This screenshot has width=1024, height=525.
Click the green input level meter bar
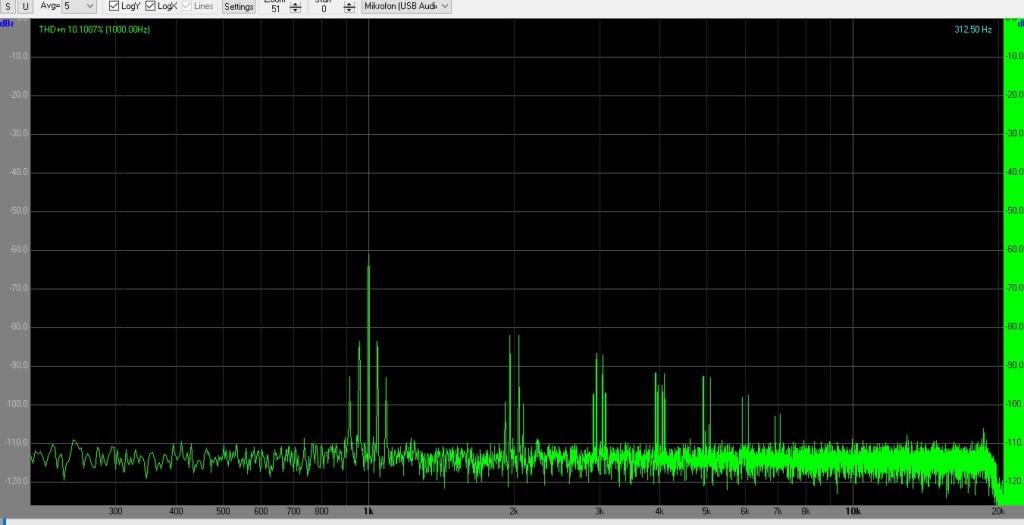pos(1014,261)
